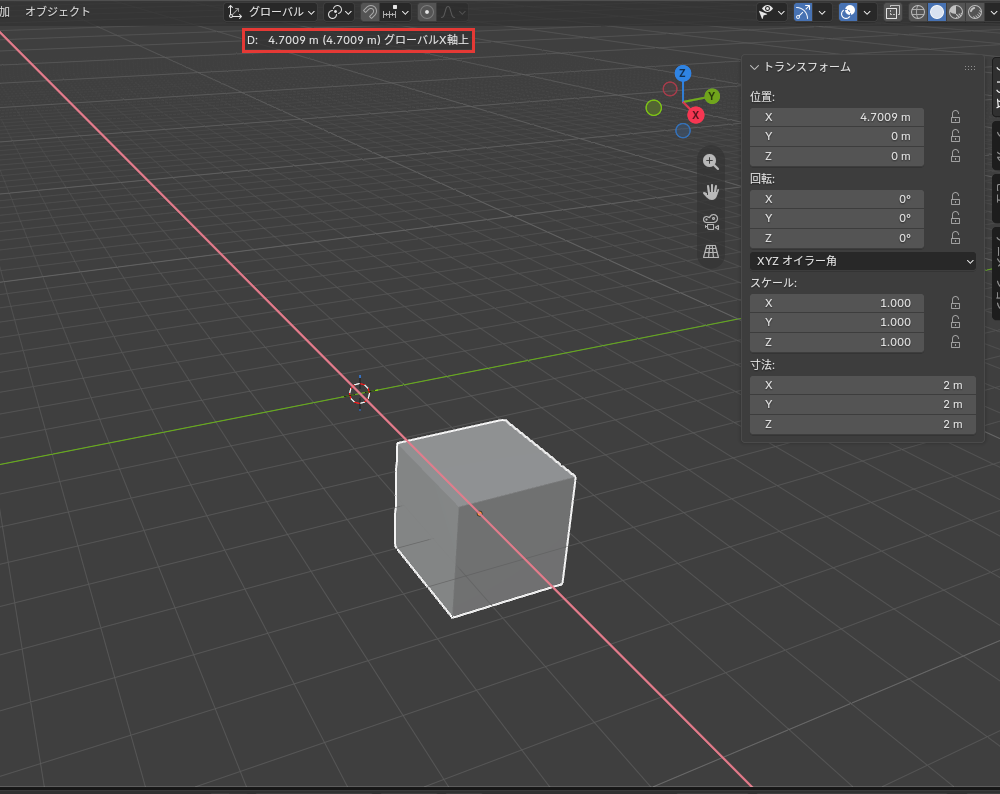The height and width of the screenshot is (794, 1000).
Task: Lock the スケール Z axis
Action: click(x=955, y=342)
